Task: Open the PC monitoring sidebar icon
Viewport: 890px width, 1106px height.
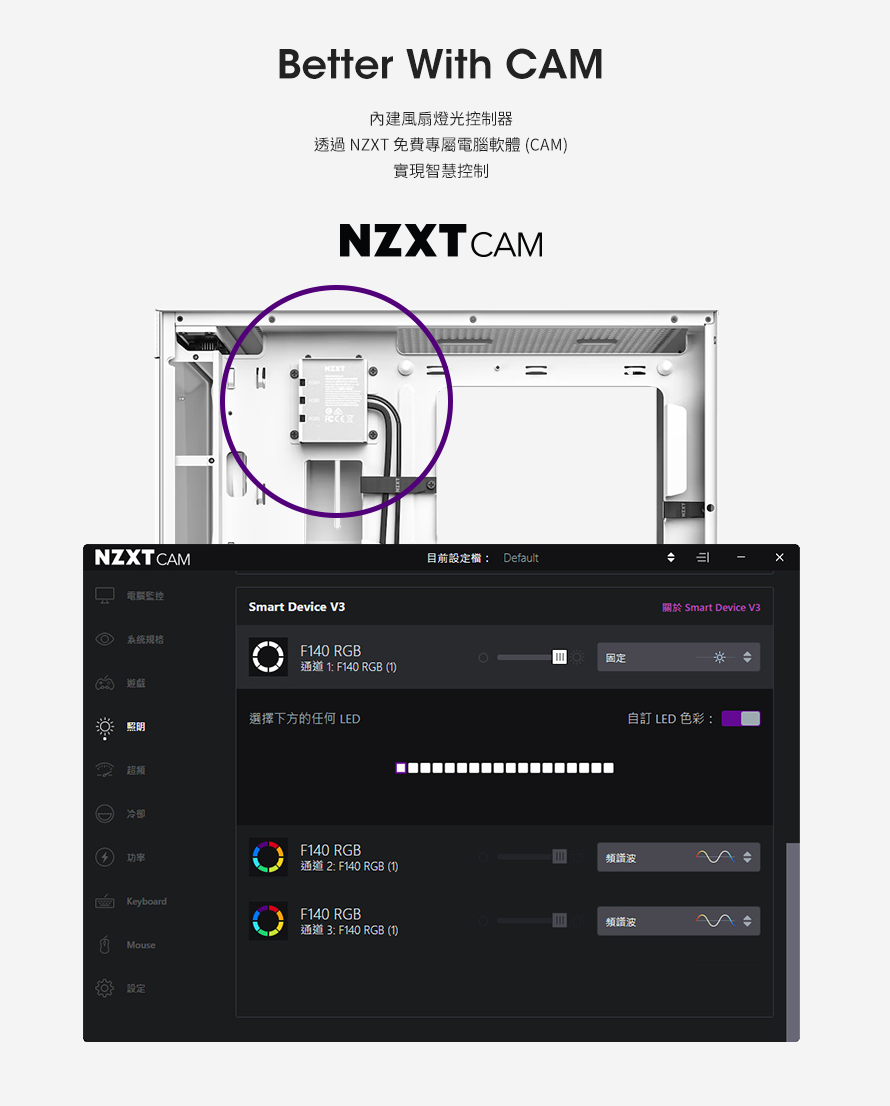Action: pos(104,595)
